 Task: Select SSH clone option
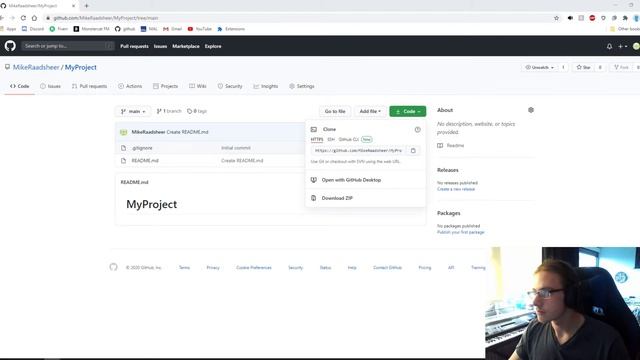click(x=331, y=140)
